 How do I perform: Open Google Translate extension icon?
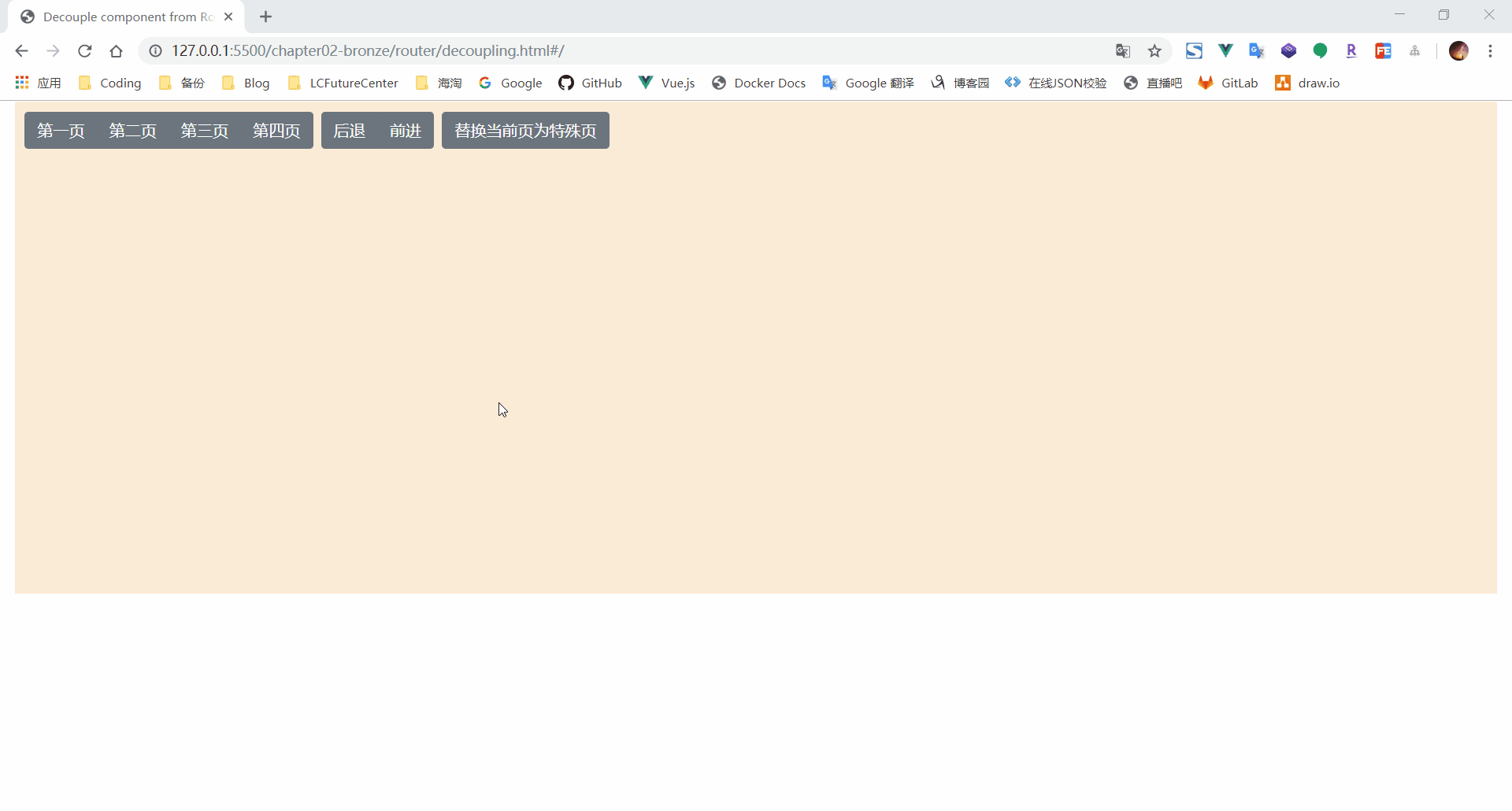(1257, 51)
